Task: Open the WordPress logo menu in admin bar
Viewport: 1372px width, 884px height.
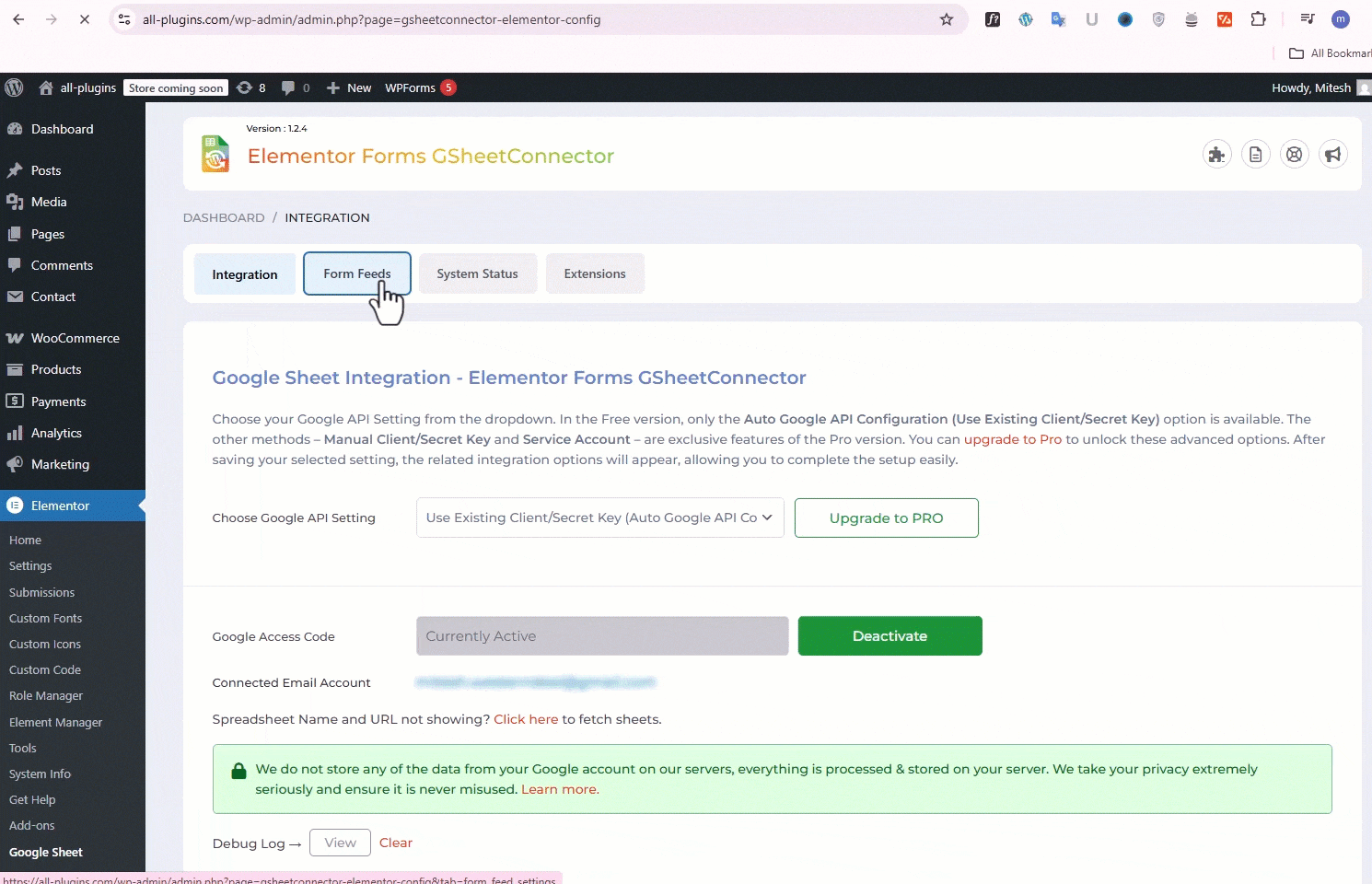Action: [14, 87]
